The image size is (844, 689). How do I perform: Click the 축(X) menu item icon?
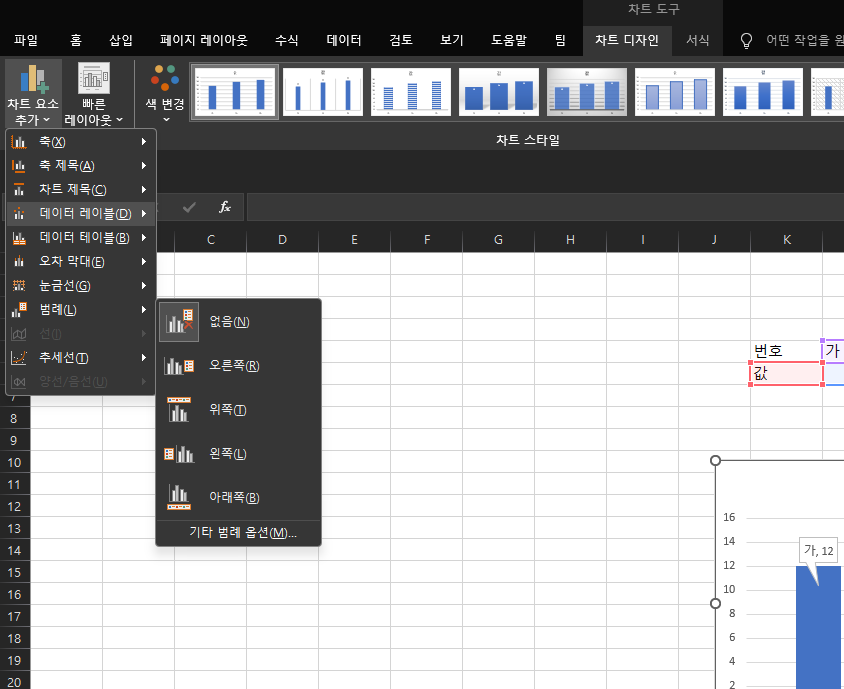point(19,142)
